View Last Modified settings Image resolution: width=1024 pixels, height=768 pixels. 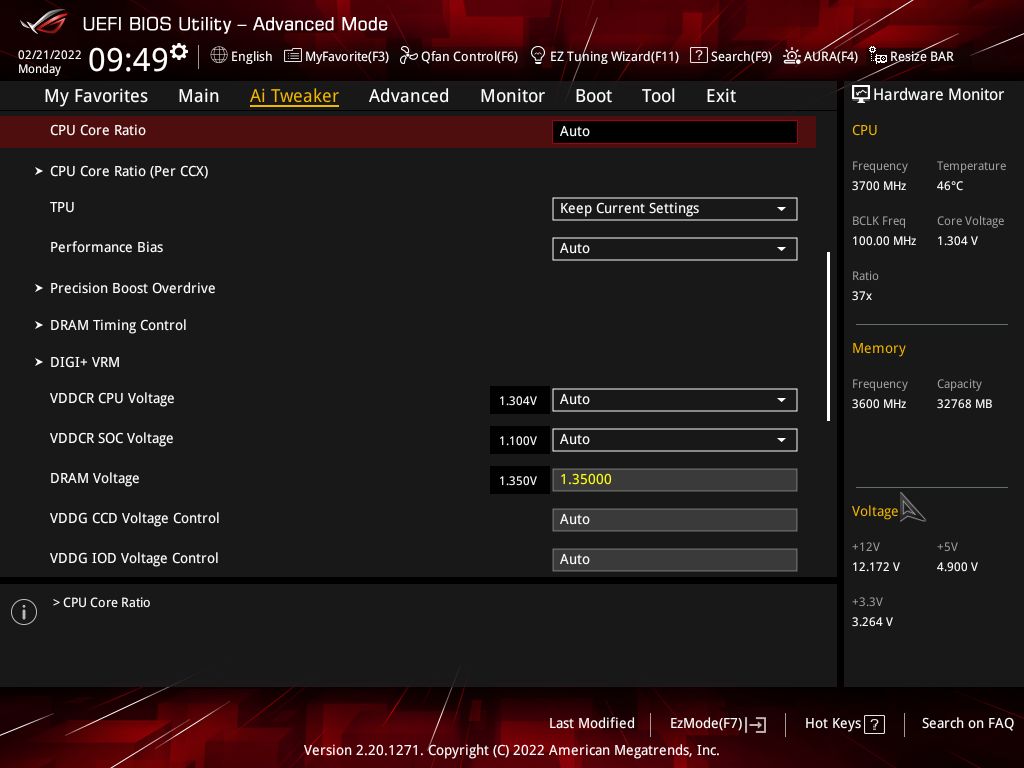(592, 724)
